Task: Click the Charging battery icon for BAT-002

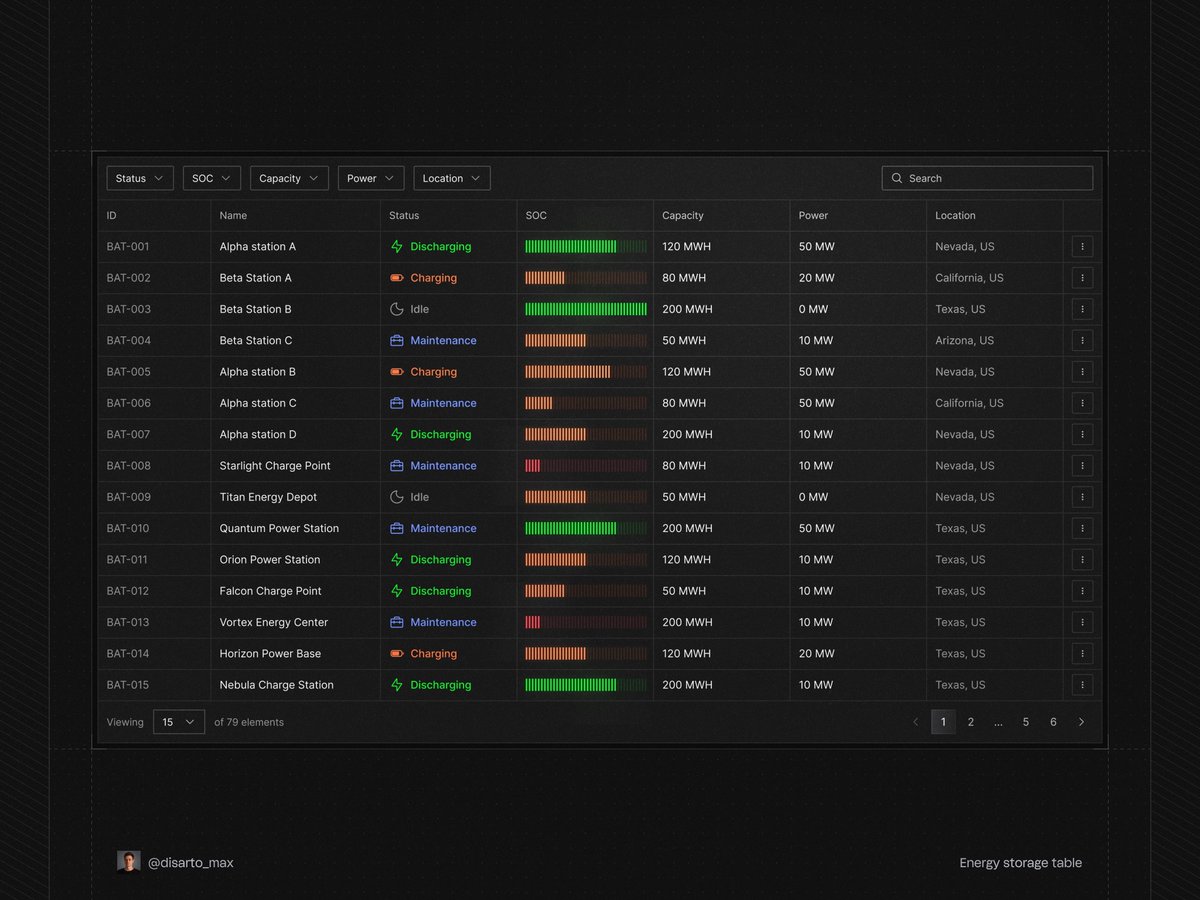Action: pos(397,278)
